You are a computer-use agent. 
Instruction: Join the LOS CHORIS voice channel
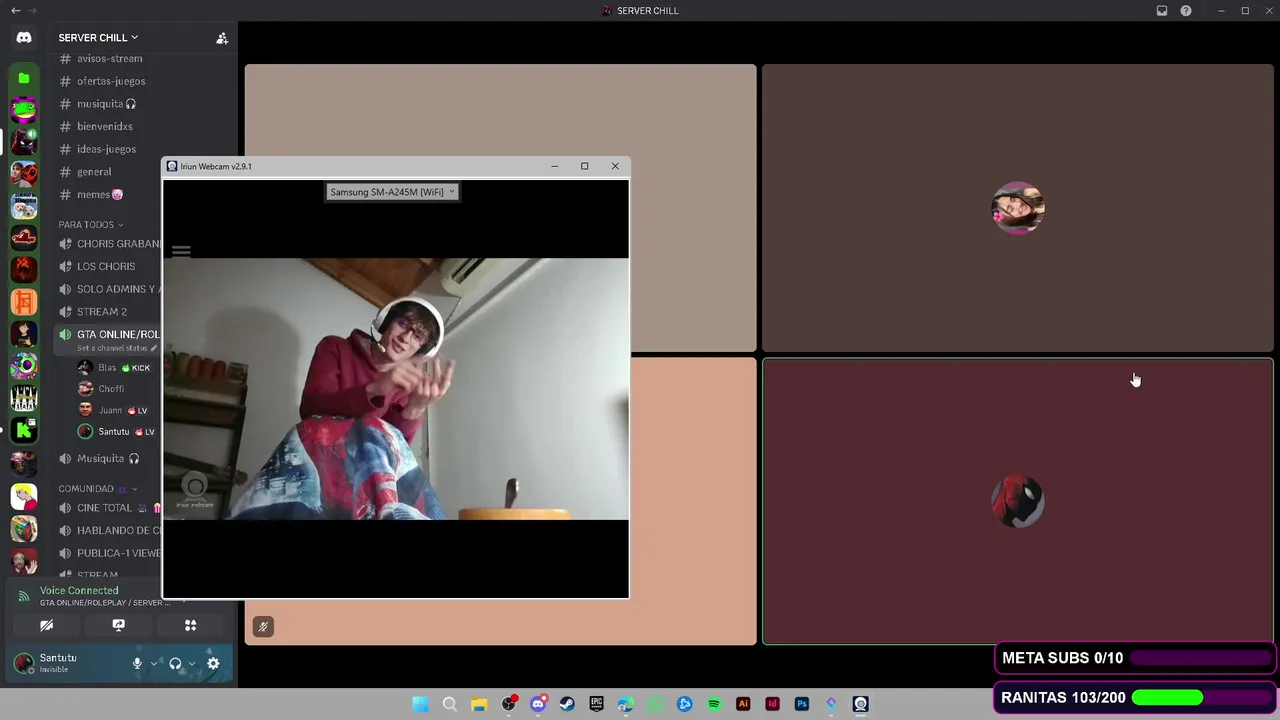(106, 267)
